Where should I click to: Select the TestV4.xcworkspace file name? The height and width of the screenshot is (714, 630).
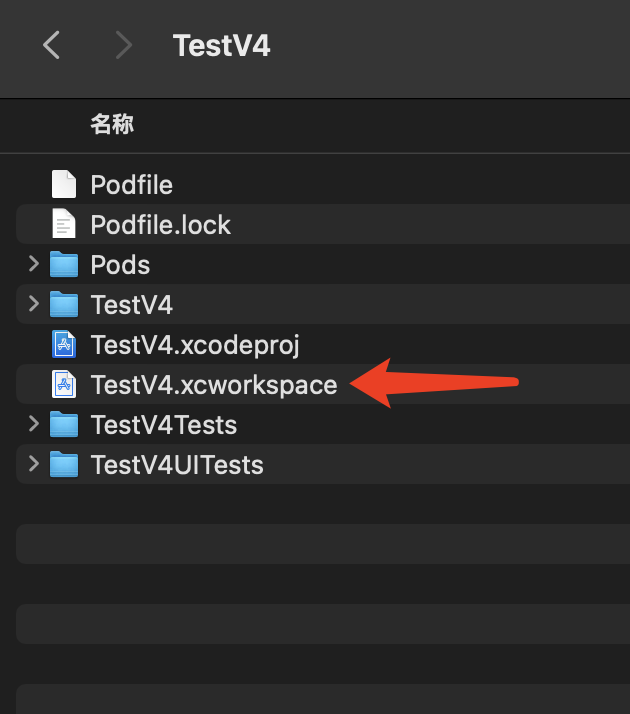tap(214, 385)
